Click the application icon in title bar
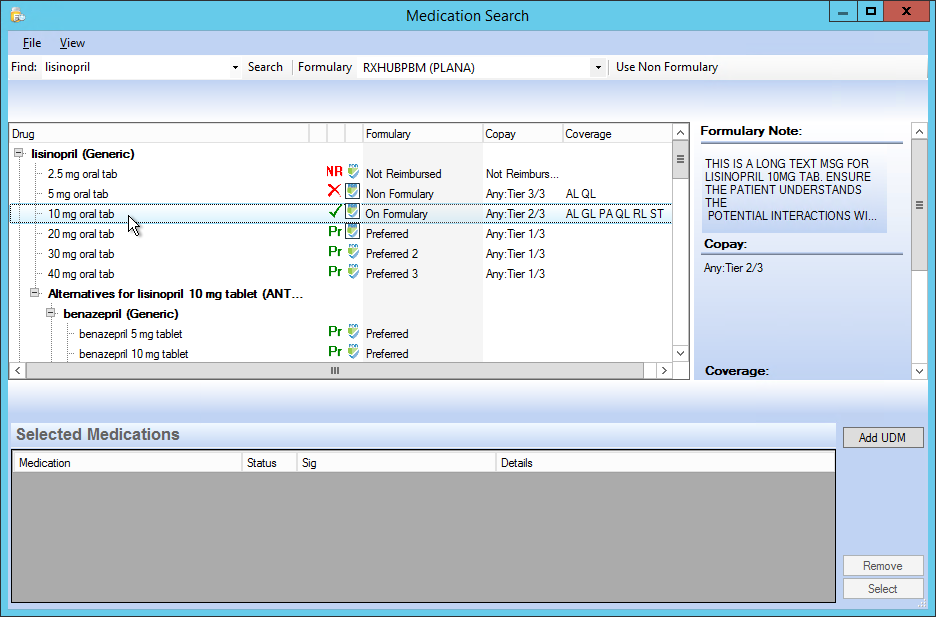Viewport: 936px width, 617px height. [x=18, y=15]
